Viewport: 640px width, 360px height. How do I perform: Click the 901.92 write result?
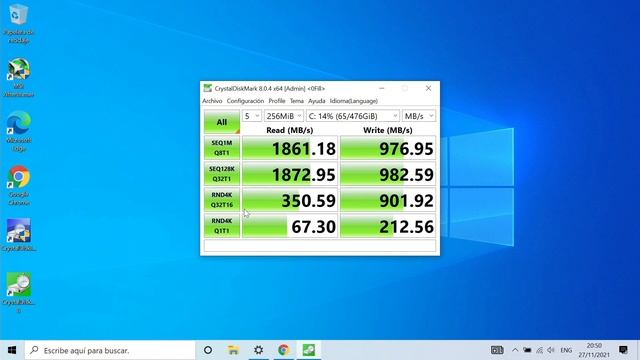pyautogui.click(x=388, y=200)
